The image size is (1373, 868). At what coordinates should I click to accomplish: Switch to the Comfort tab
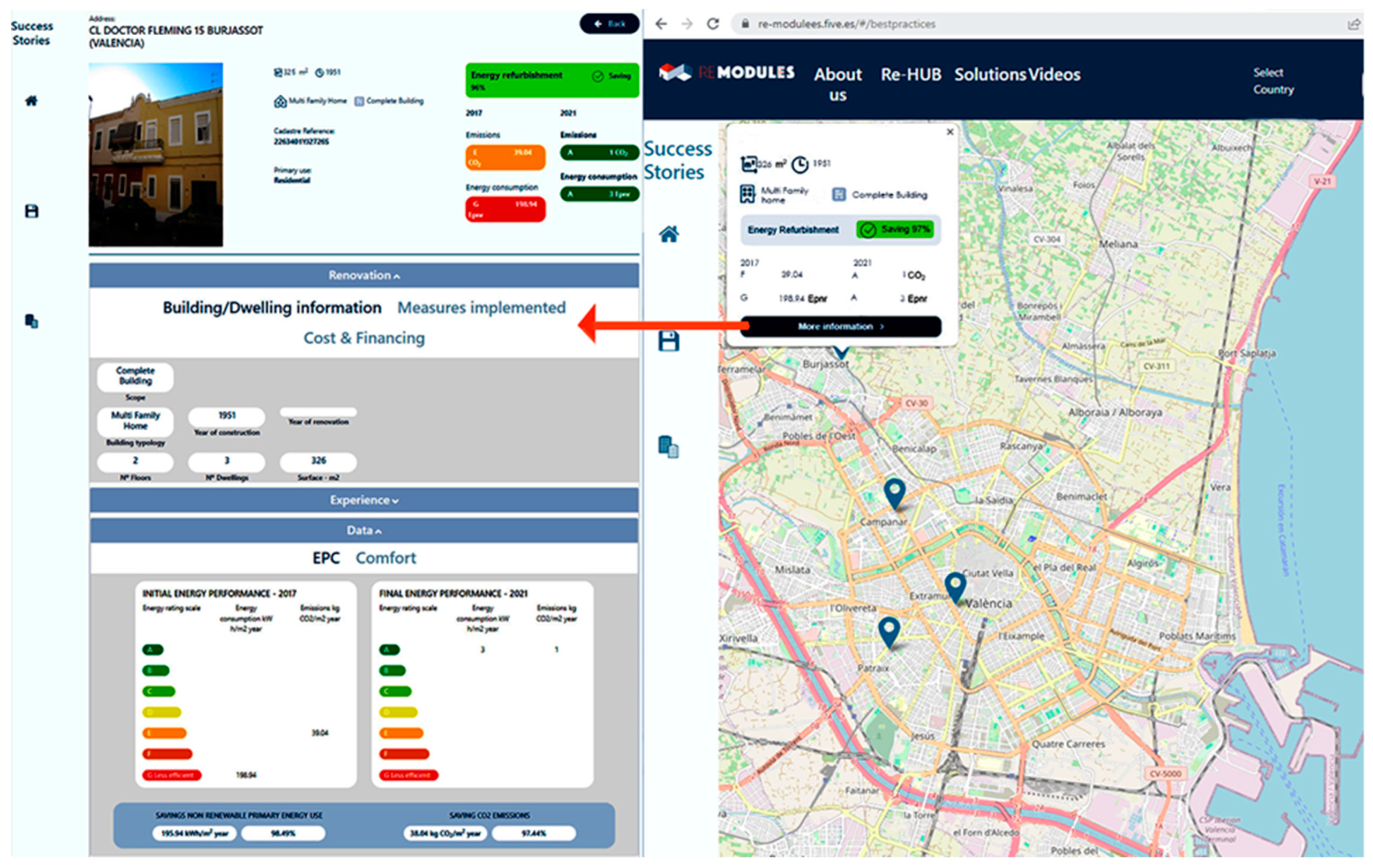click(385, 557)
